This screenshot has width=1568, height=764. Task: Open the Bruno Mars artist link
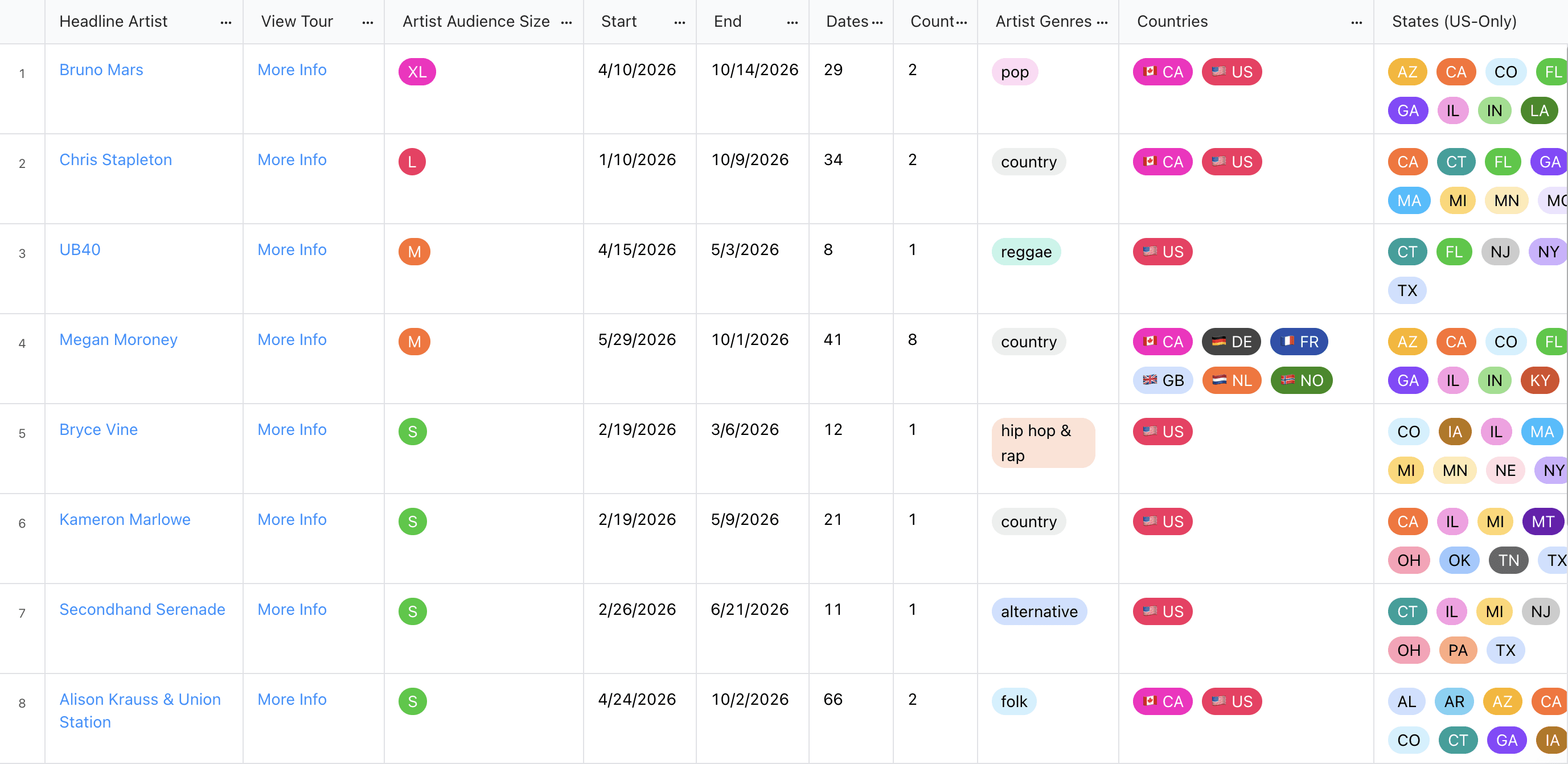pyautogui.click(x=101, y=70)
